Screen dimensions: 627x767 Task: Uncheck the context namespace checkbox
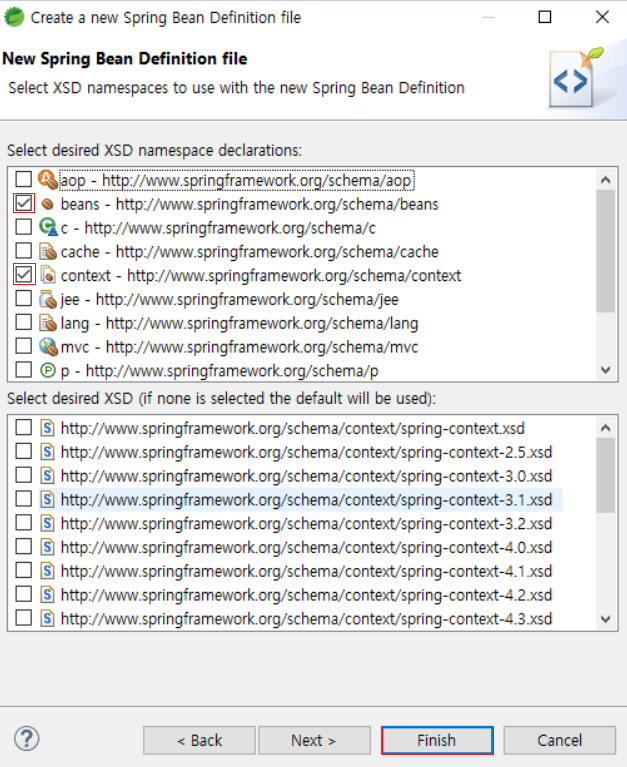click(23, 274)
